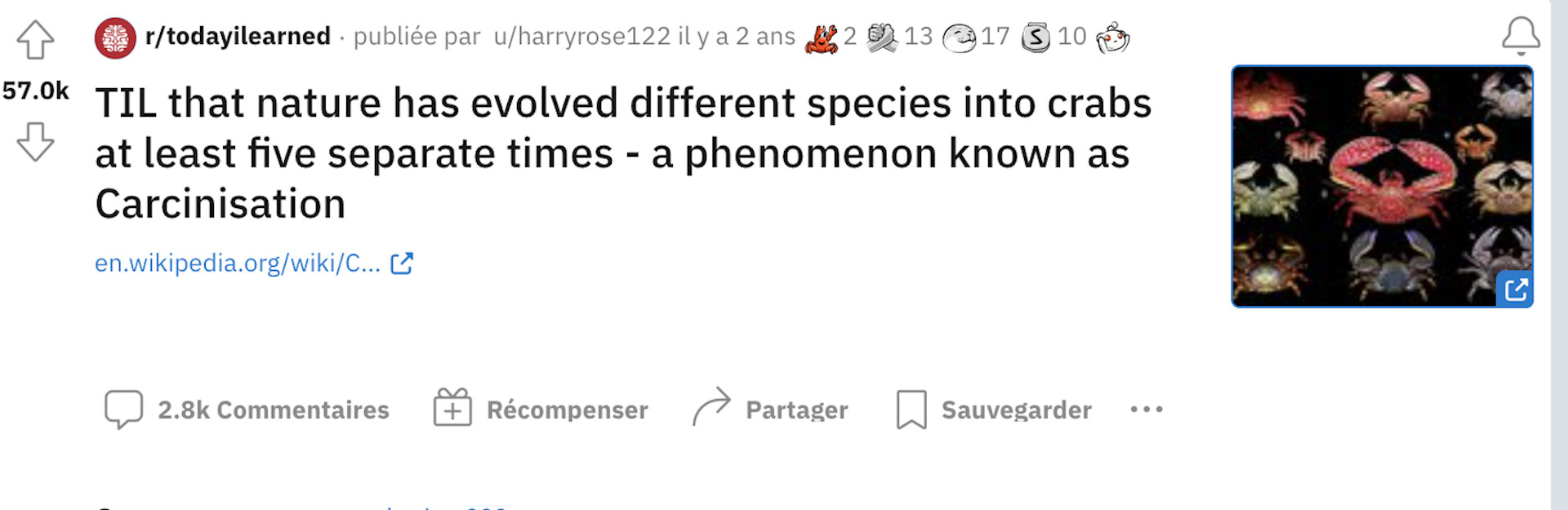Expand the three-dot more options menu
This screenshot has height=510, width=1568.
1147,410
